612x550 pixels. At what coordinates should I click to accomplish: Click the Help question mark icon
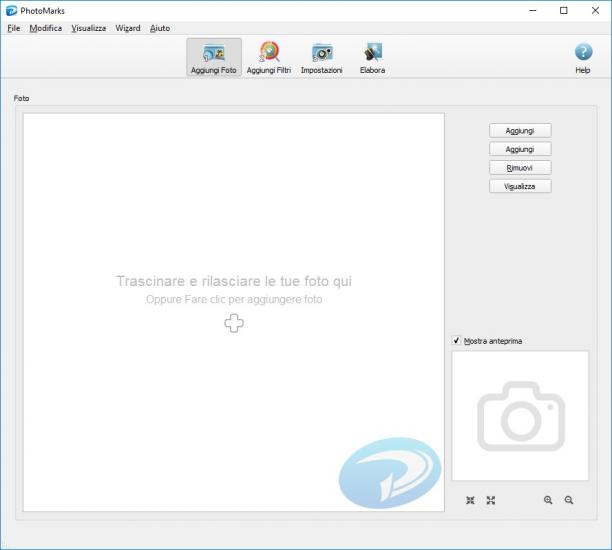pyautogui.click(x=583, y=52)
